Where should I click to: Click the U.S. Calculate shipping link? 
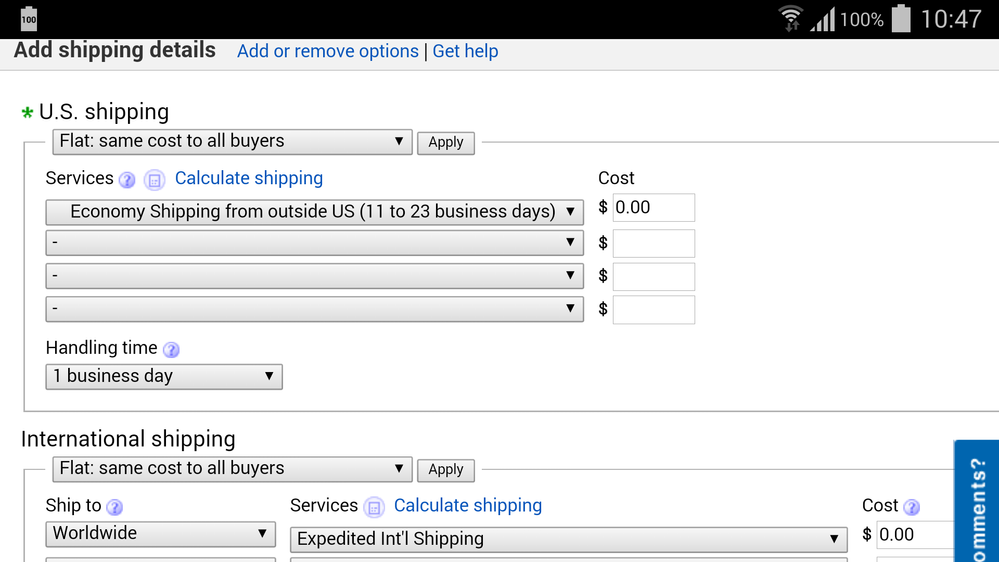pos(249,178)
